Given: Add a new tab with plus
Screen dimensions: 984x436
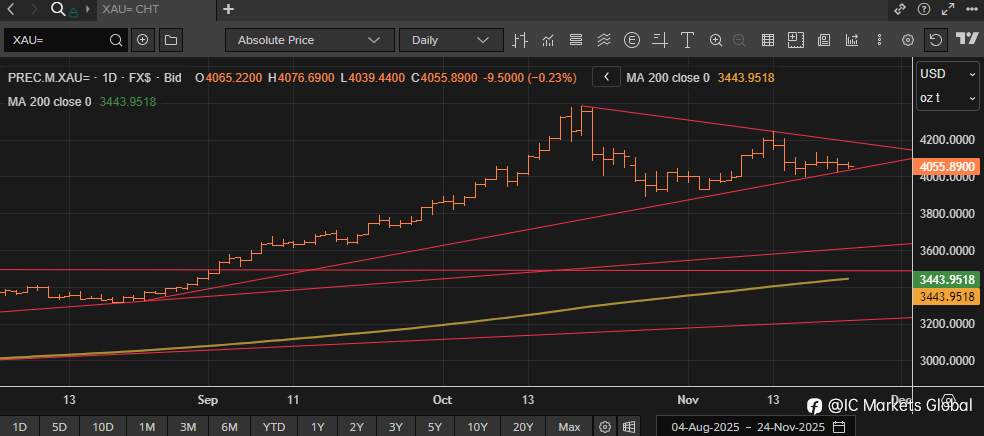Looking at the screenshot, I should tap(229, 9).
